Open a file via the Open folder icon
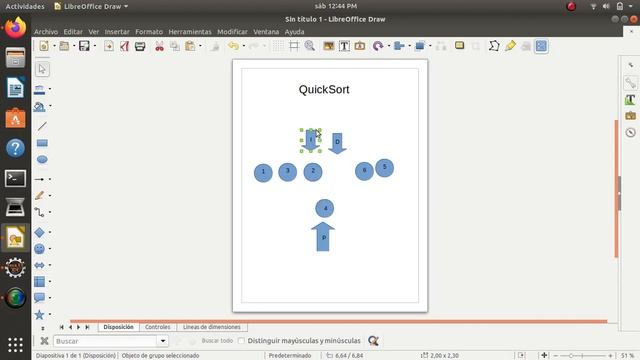This screenshot has height=360, width=640. (64, 46)
